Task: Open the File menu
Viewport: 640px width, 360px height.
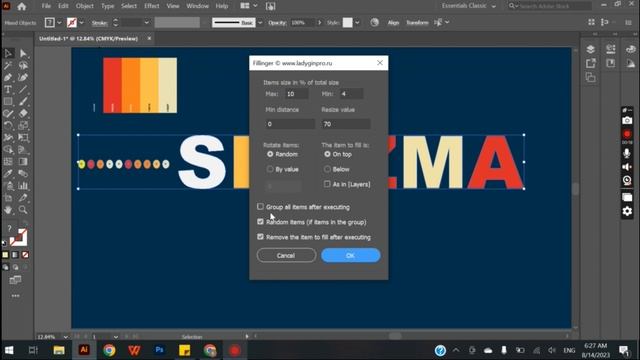Action: click(x=46, y=6)
